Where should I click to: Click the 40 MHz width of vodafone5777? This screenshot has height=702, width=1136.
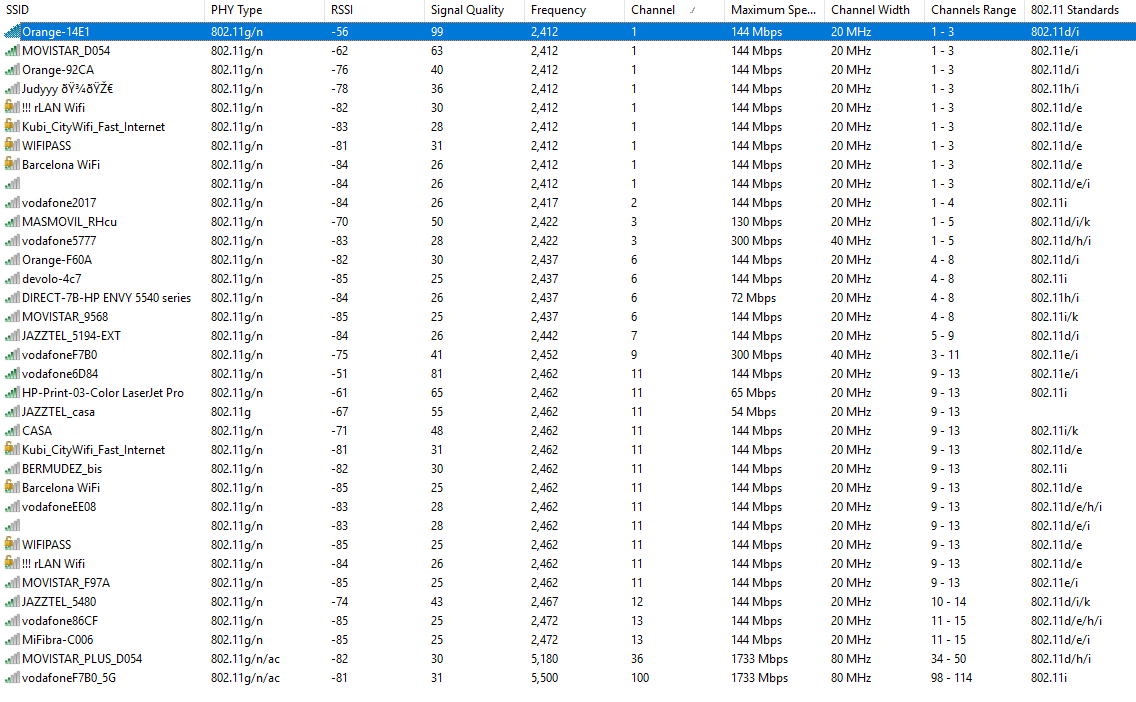(x=851, y=241)
